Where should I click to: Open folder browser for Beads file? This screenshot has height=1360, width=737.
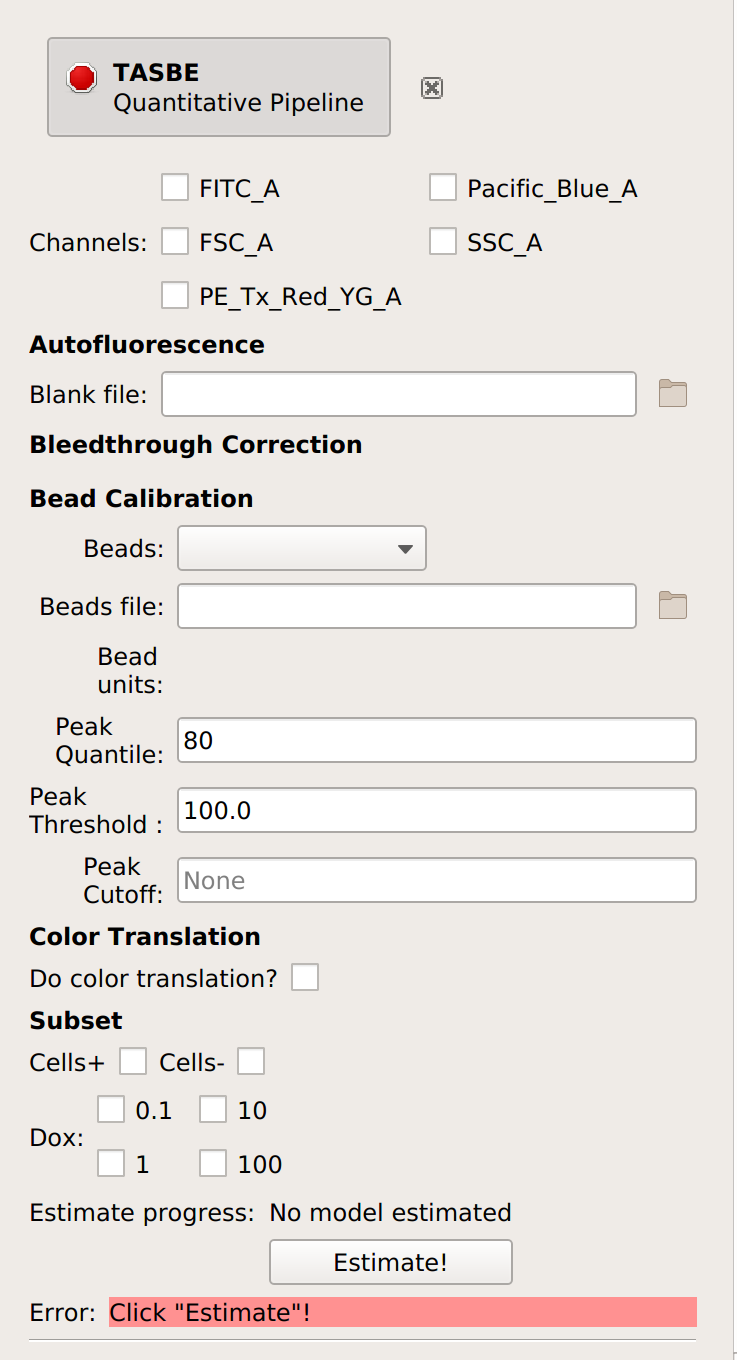pos(673,605)
